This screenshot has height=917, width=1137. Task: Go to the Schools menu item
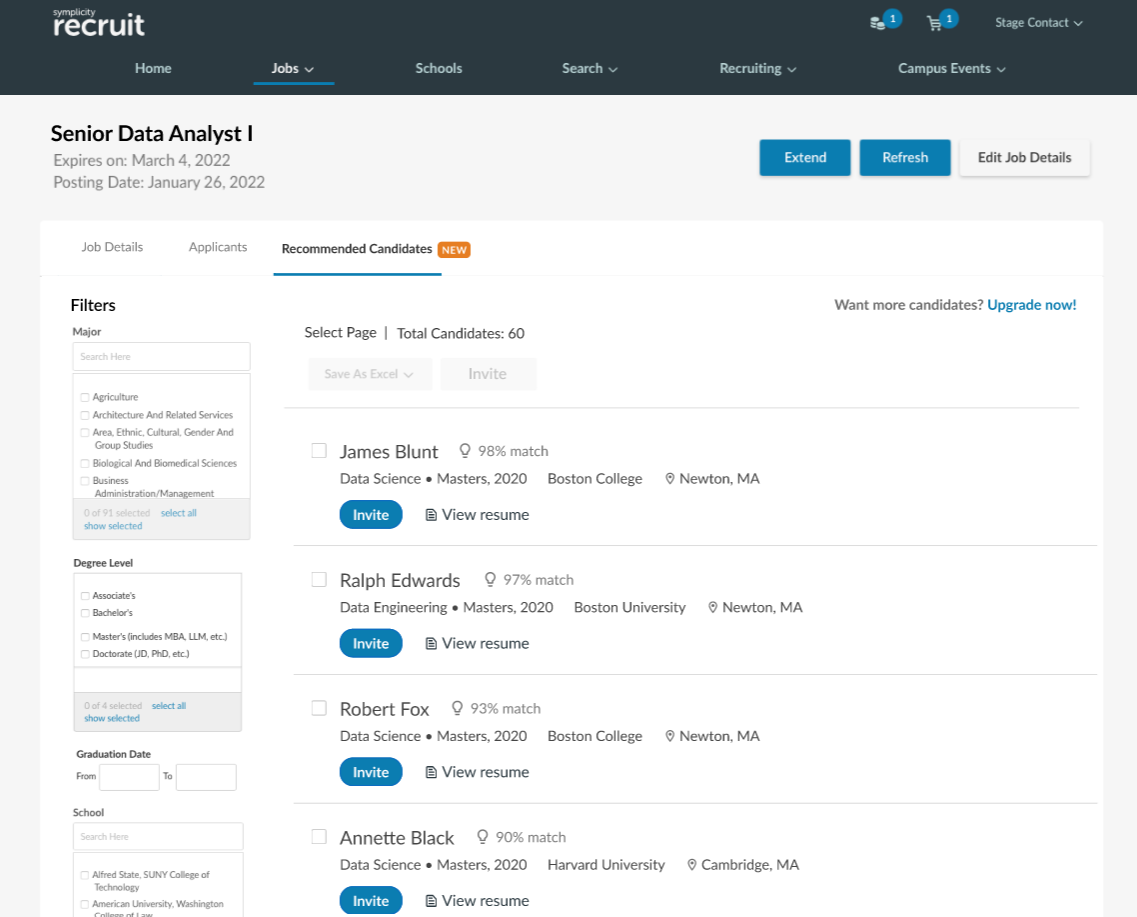click(x=439, y=69)
